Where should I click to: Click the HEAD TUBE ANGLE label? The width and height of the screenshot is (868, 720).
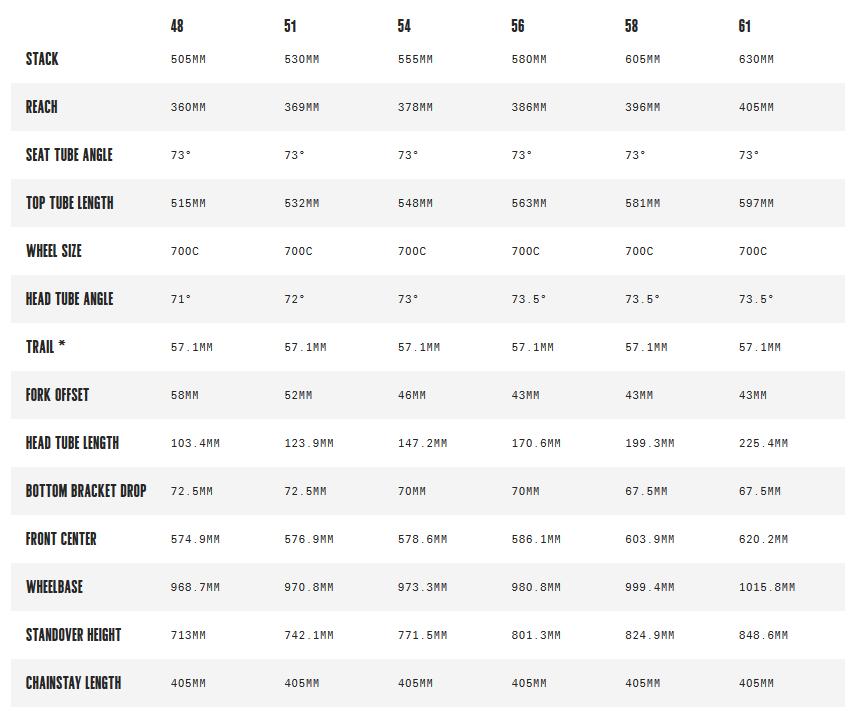[69, 299]
